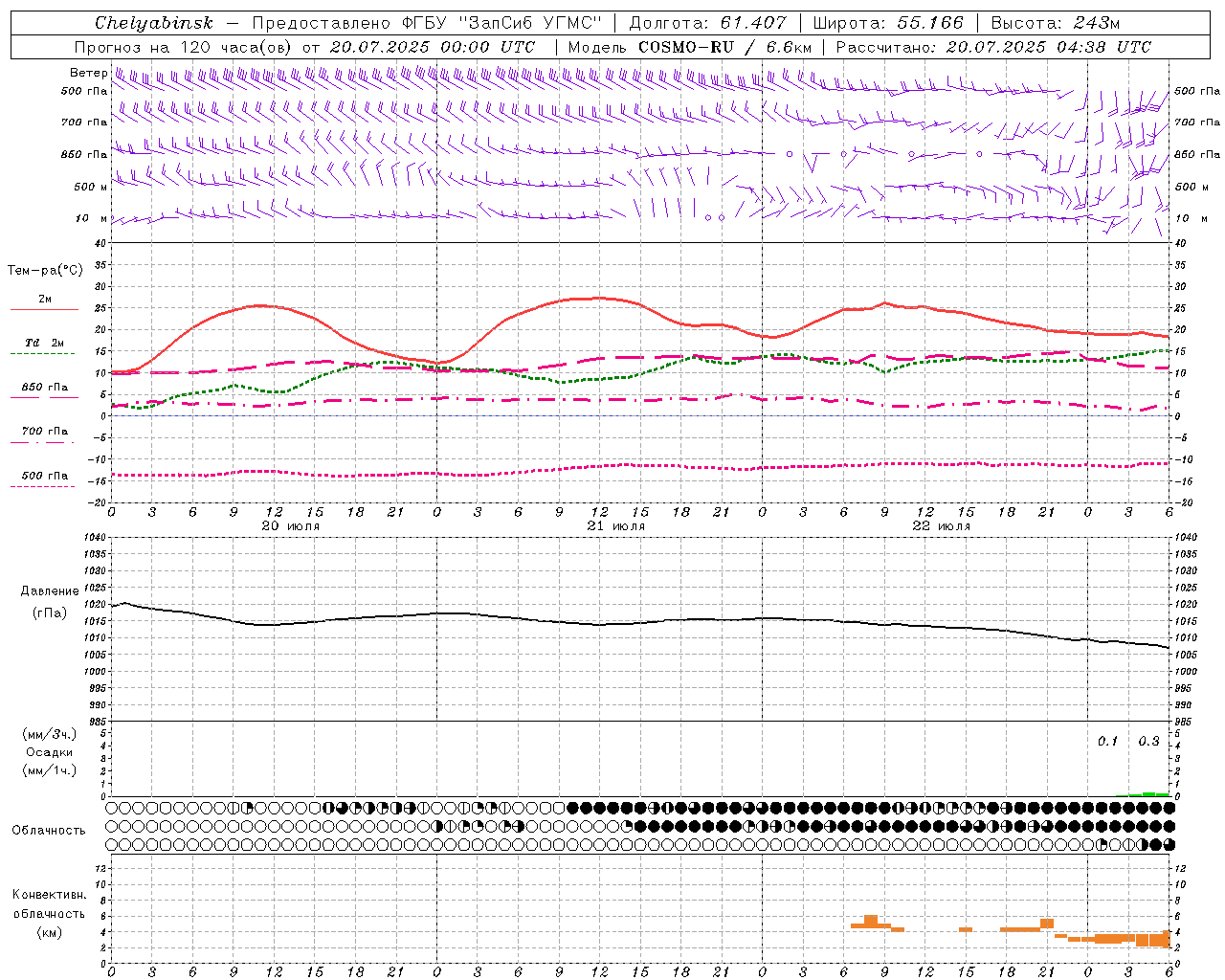Click the 'Давление' pressure panel label
Image resolution: width=1225 pixels, height=980 pixels.
[50, 591]
